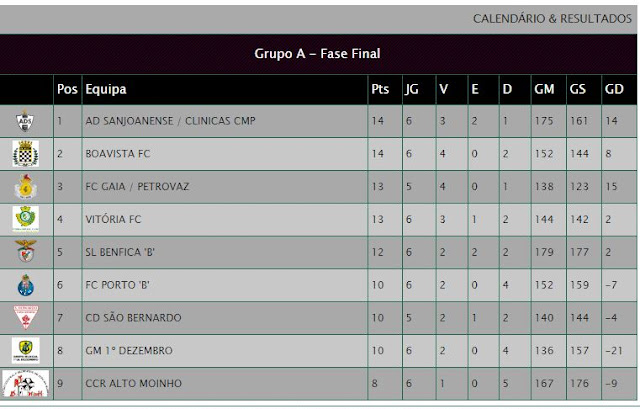The height and width of the screenshot is (409, 640).
Task: Select the FC Gaia / Petrovaz row
Action: coord(318,187)
